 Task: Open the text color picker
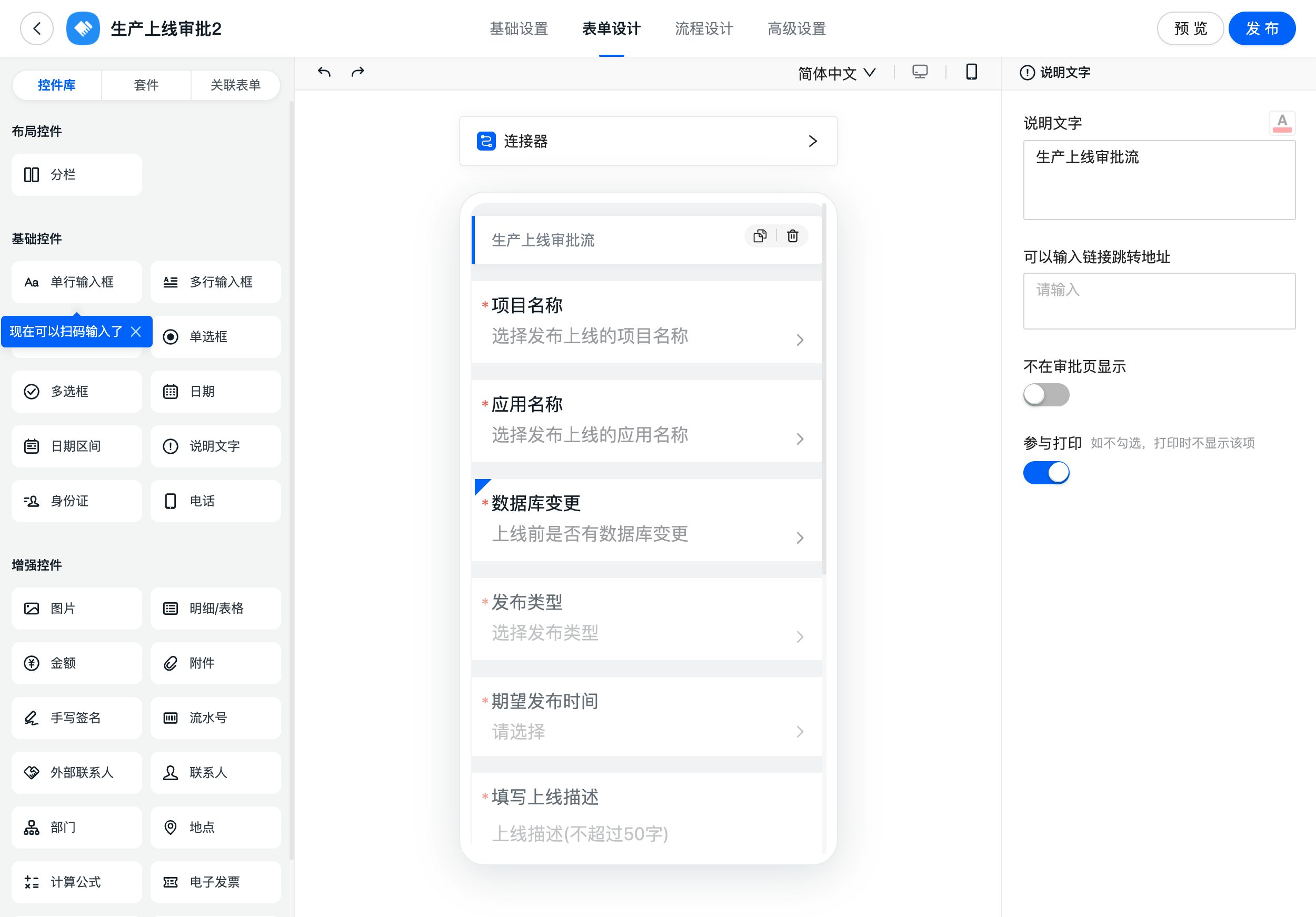pyautogui.click(x=1282, y=123)
